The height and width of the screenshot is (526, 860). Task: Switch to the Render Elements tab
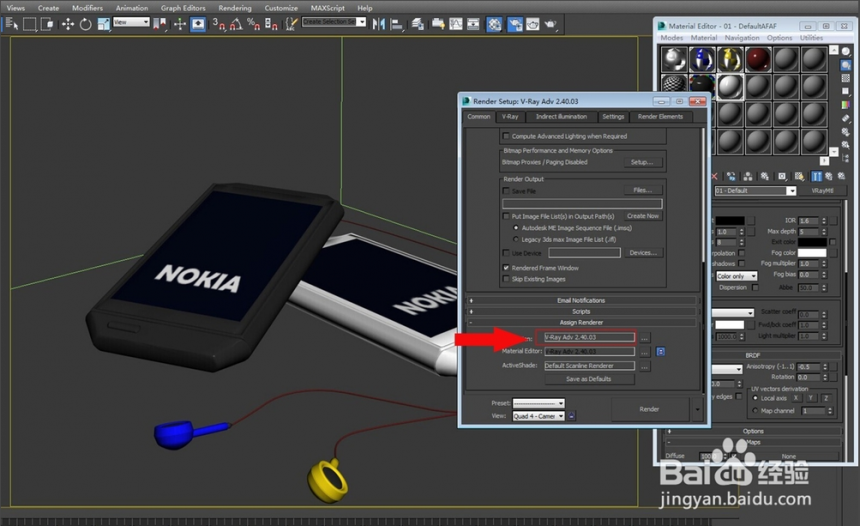point(660,116)
